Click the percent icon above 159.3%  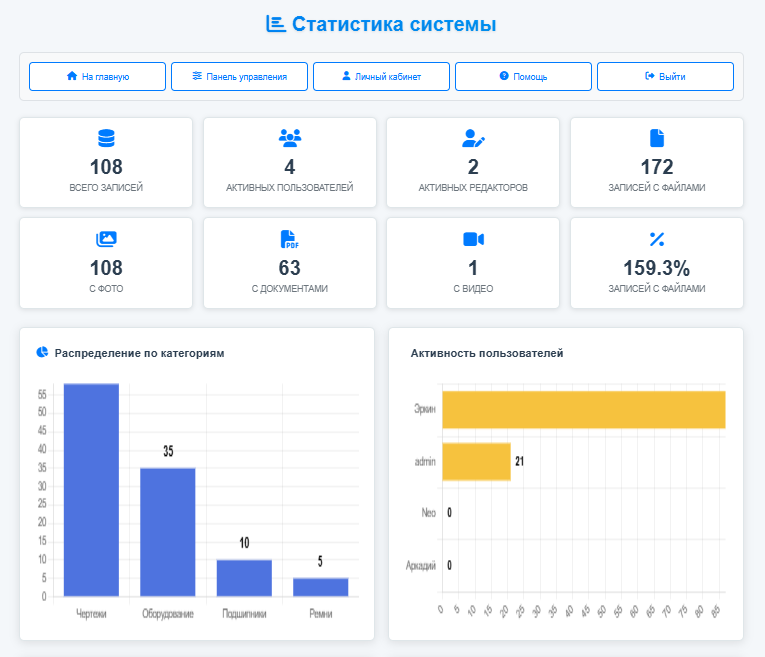[x=657, y=239]
